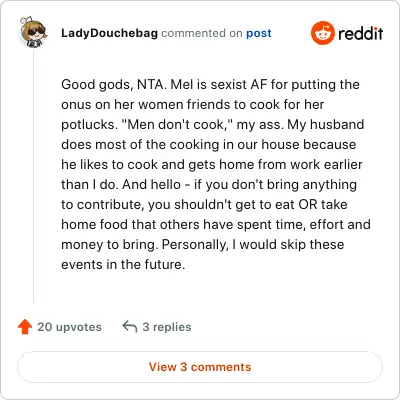The height and width of the screenshot is (400, 400).
Task: Open the blue "post" link
Action: [x=259, y=33]
